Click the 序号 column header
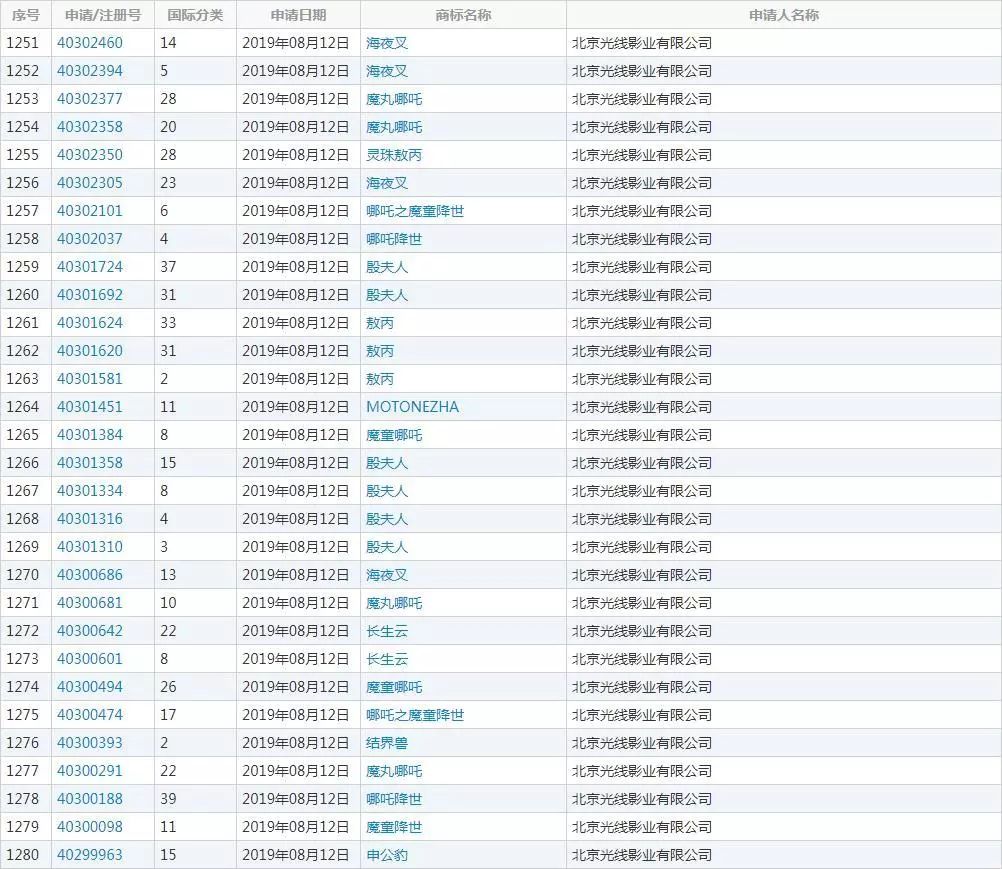The image size is (1002, 869). [x=26, y=15]
